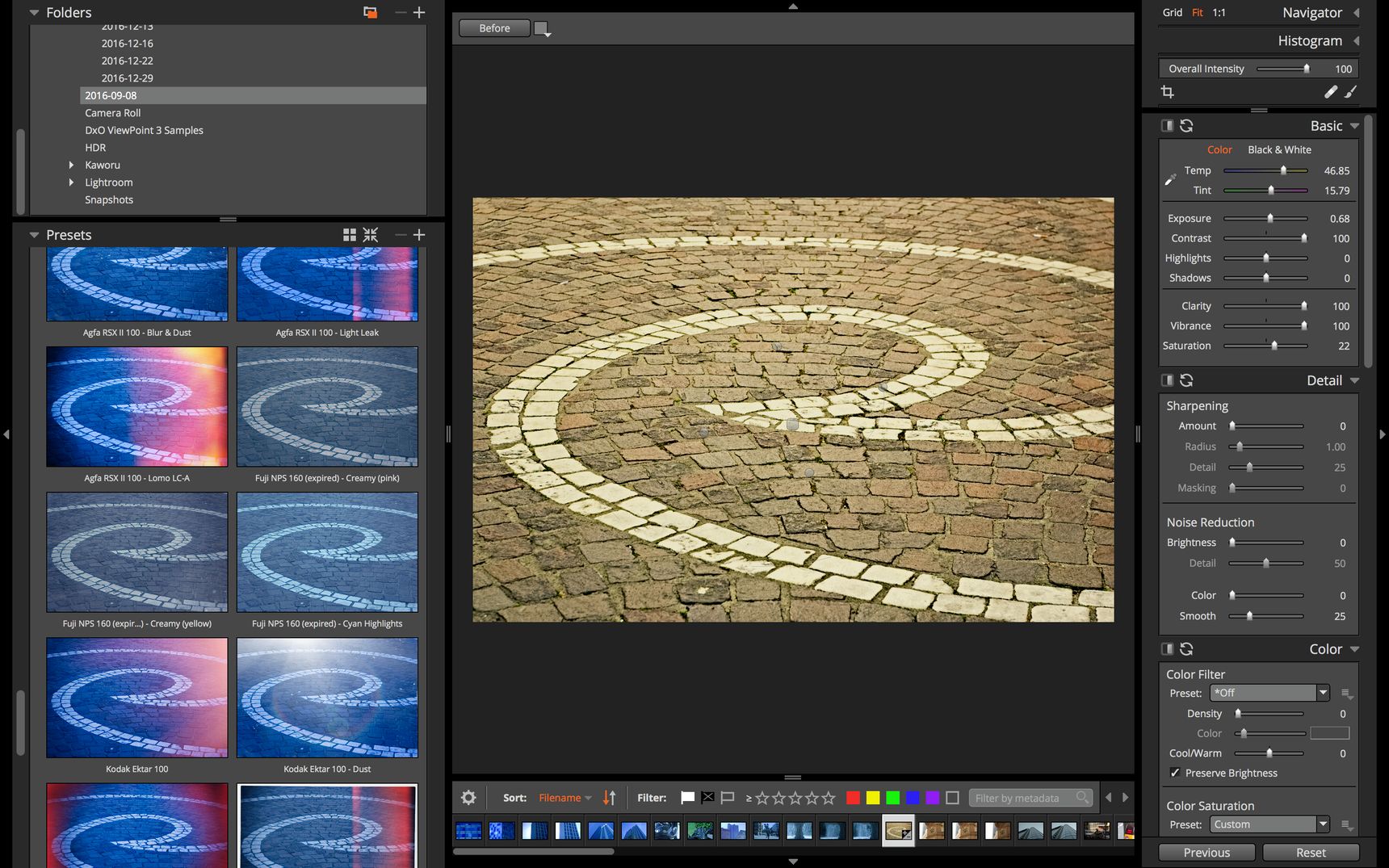Select the masking brush tool
Screen dimensions: 1389x868
click(1351, 92)
